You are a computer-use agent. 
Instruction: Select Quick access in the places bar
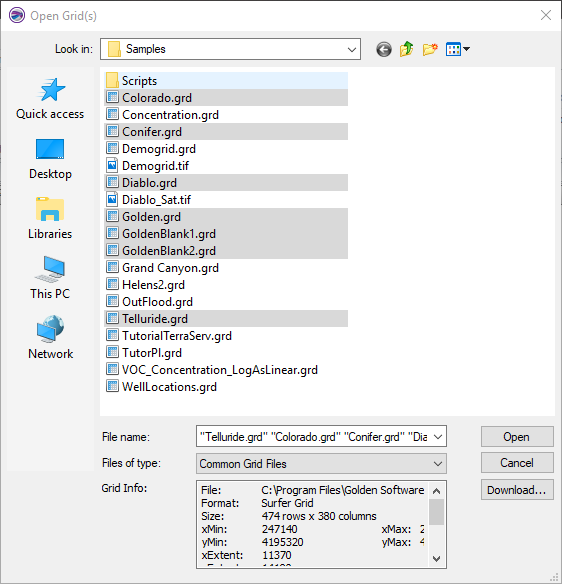pos(50,99)
